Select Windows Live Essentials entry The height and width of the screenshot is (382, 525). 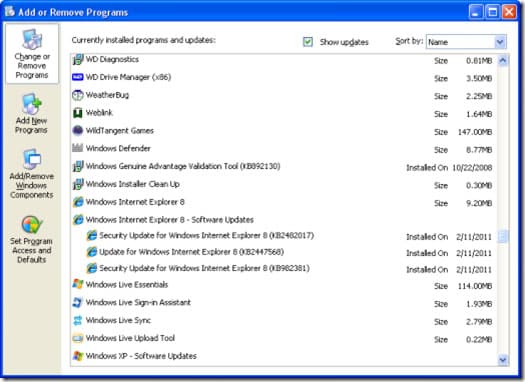tap(127, 285)
